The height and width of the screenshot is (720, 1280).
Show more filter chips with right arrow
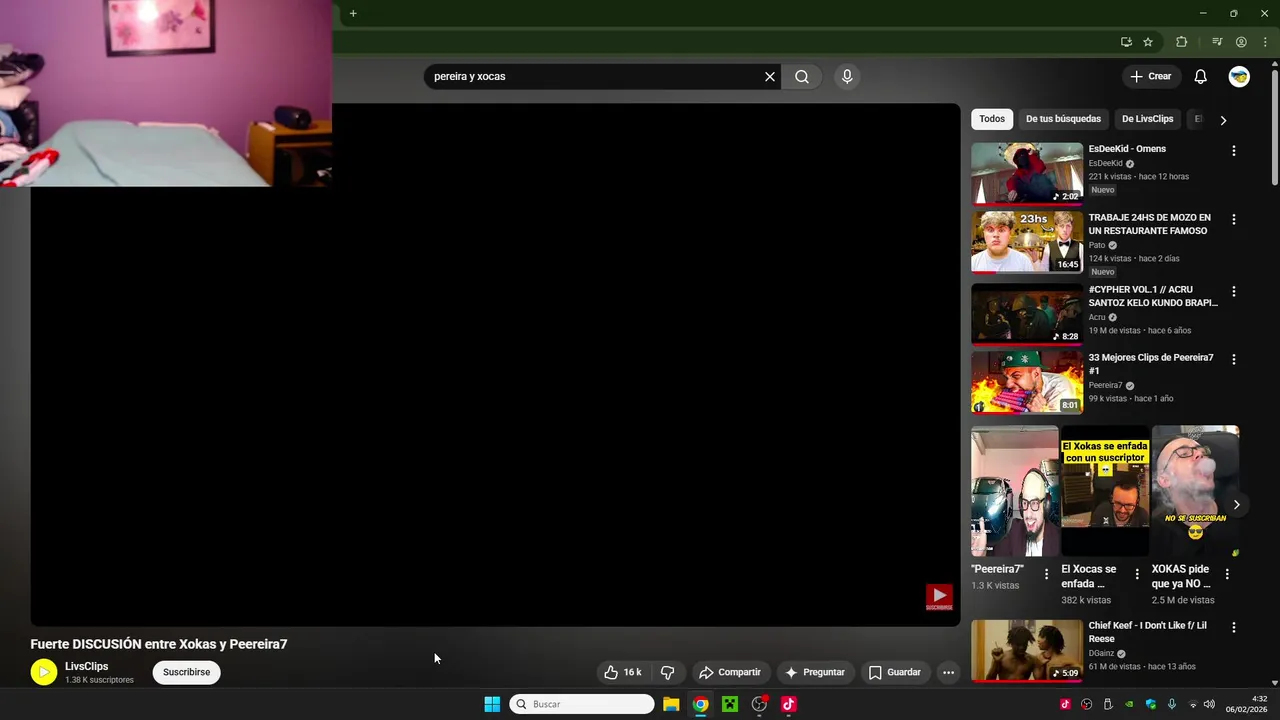[1222, 120]
